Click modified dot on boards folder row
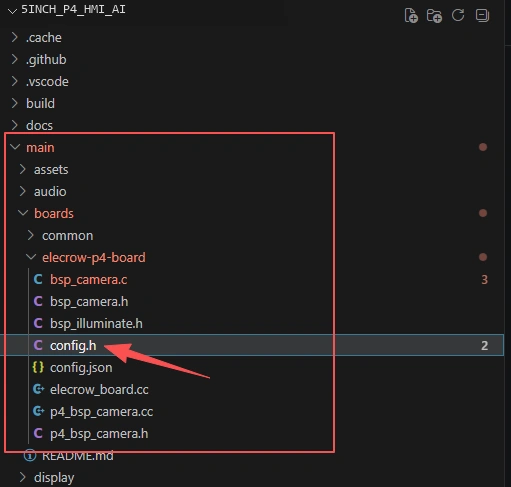This screenshot has width=511, height=487. point(483,213)
